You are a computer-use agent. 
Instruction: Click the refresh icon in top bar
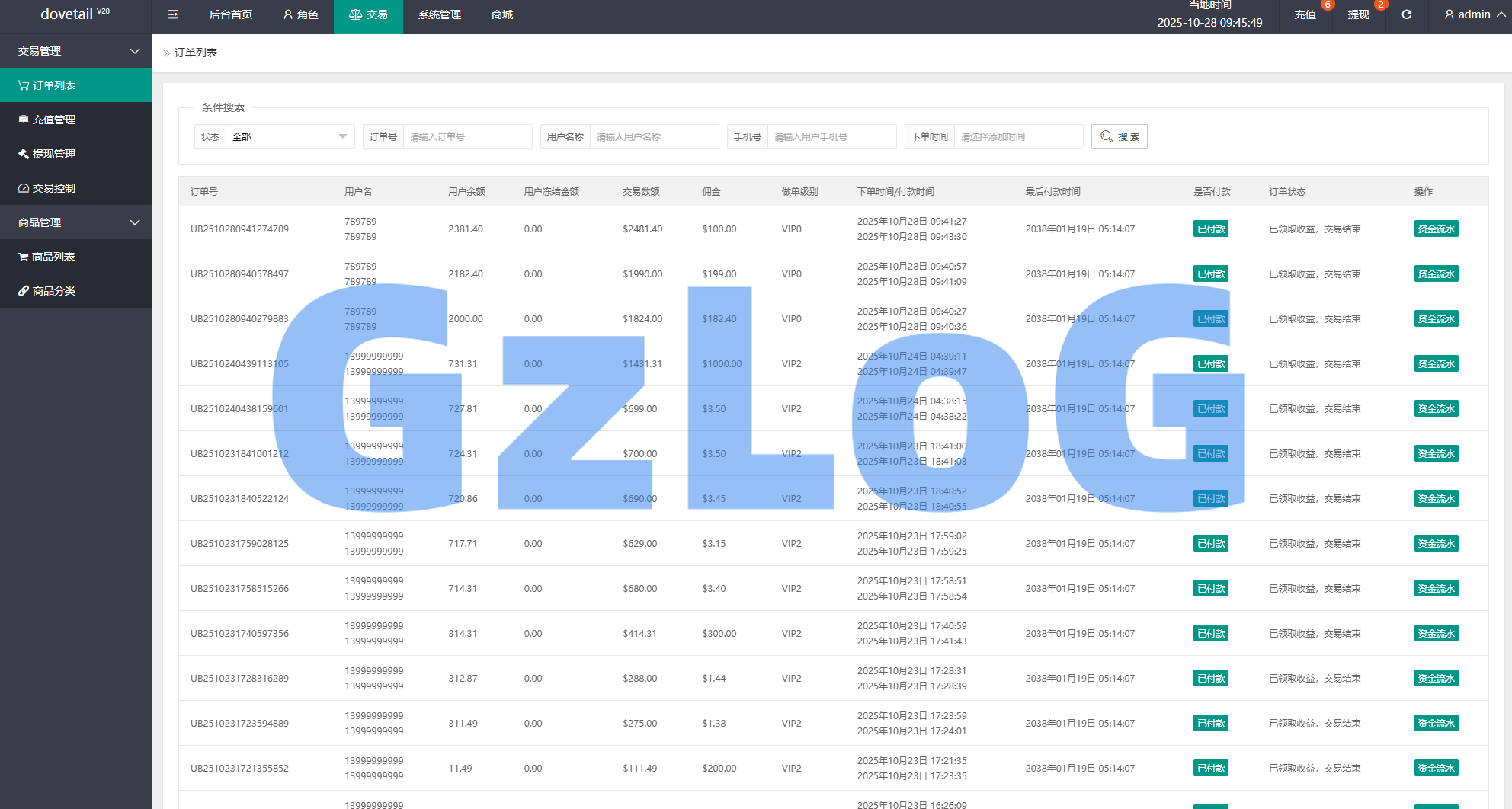(1407, 14)
